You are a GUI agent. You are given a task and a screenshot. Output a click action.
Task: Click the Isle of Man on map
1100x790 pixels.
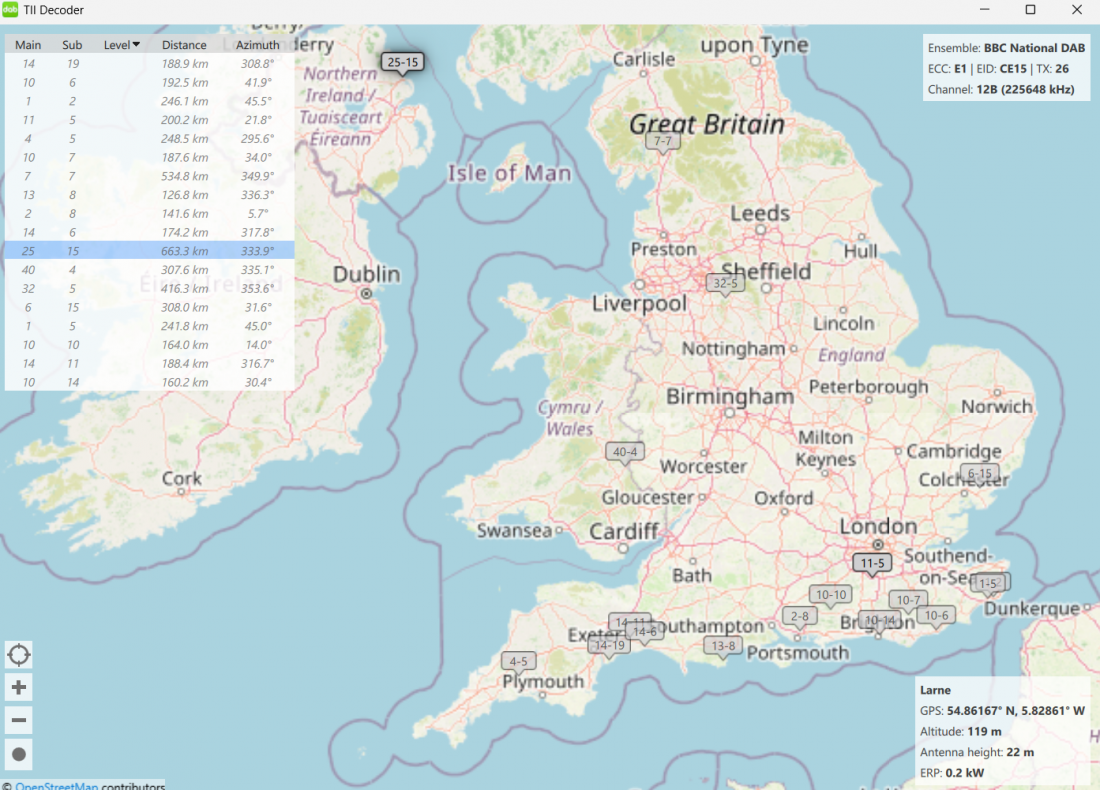click(510, 173)
